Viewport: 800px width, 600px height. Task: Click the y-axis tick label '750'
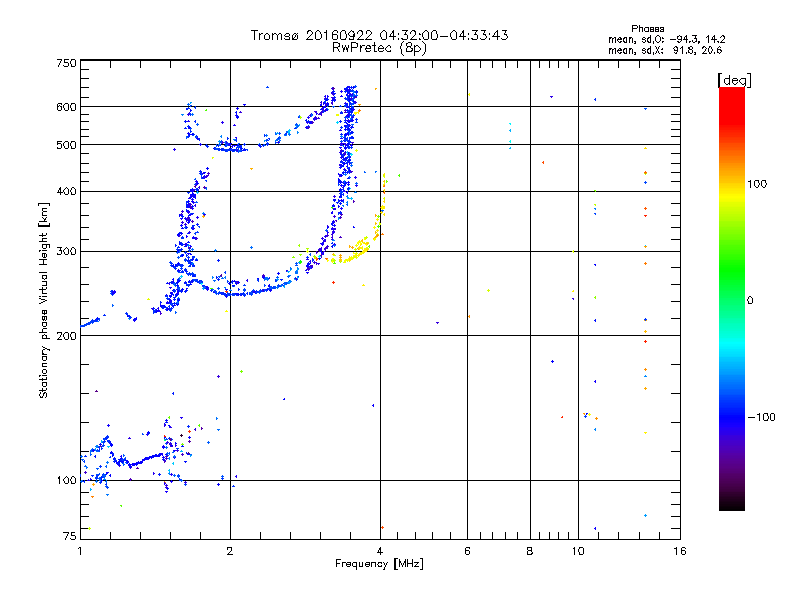(x=66, y=63)
